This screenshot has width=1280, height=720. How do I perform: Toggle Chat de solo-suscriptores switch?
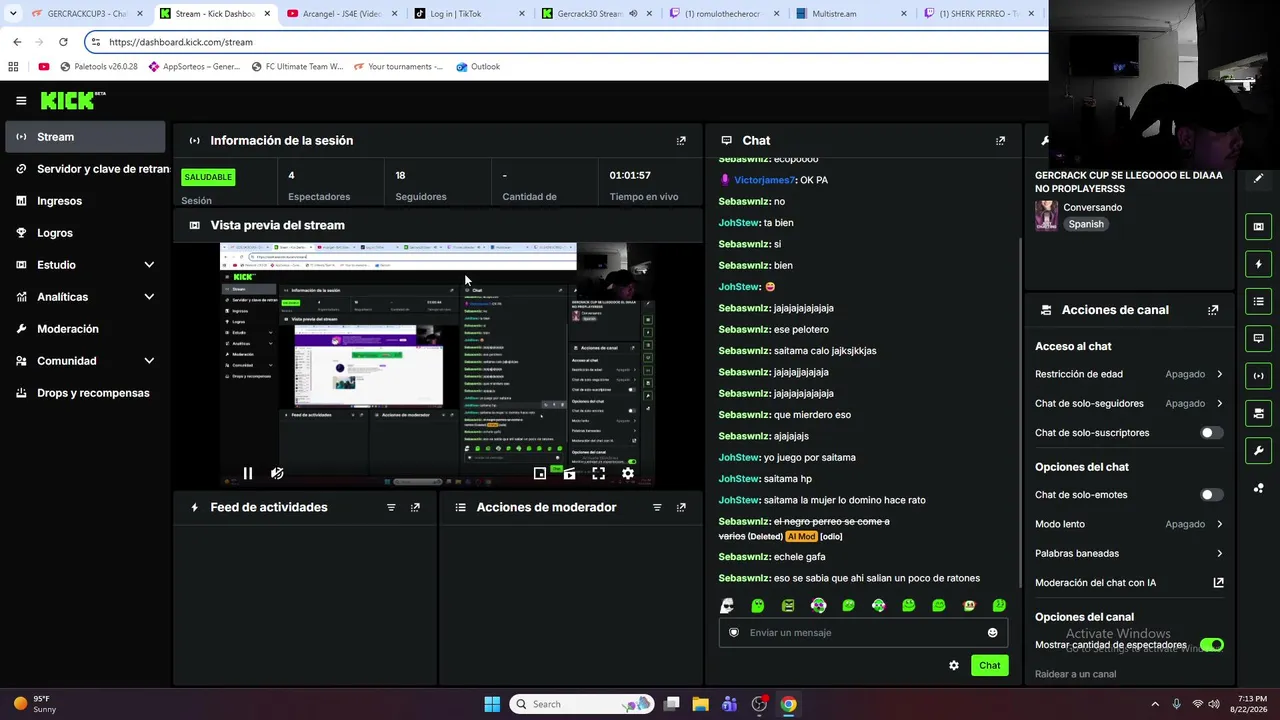(x=1211, y=433)
